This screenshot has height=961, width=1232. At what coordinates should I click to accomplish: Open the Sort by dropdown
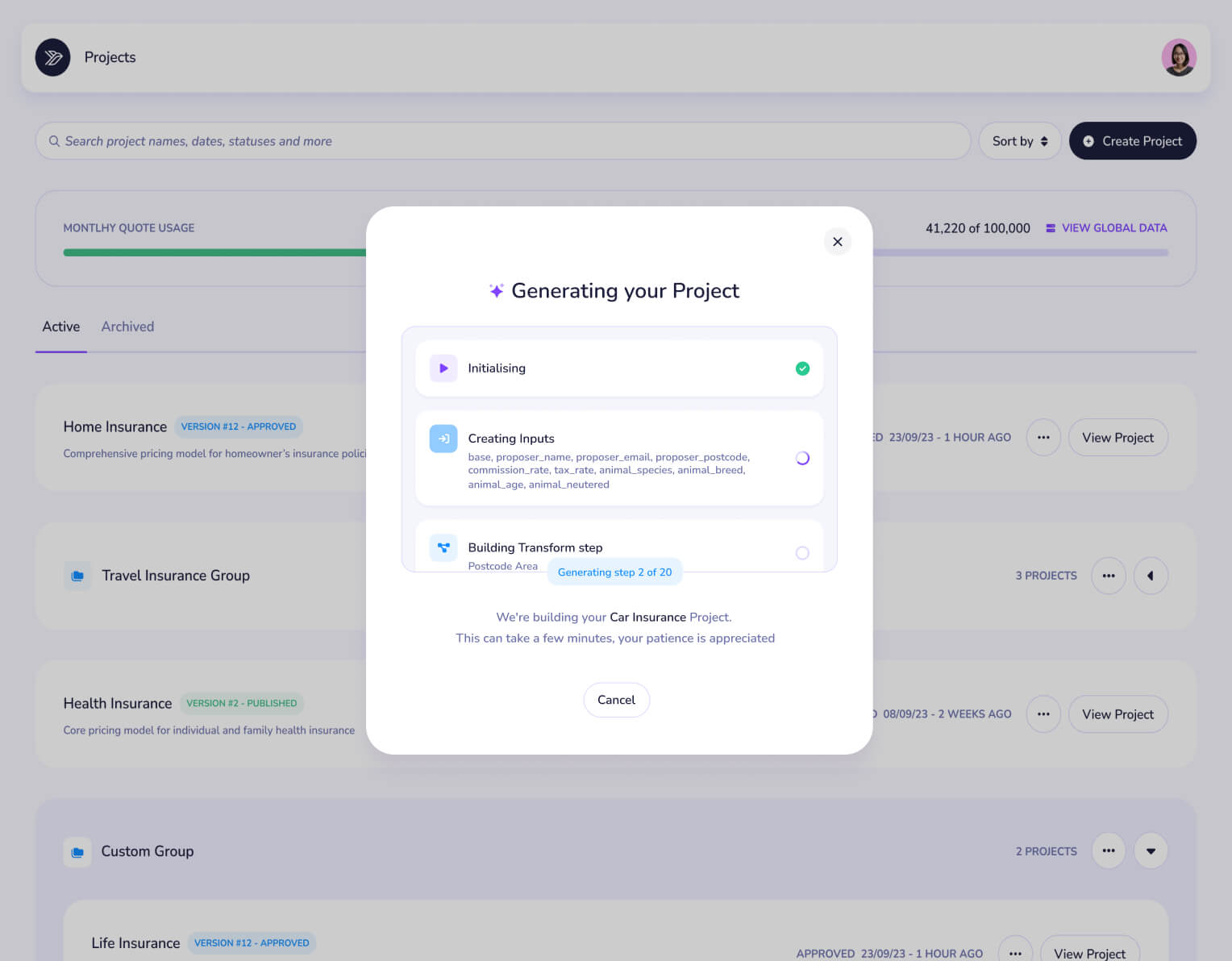tap(1020, 141)
